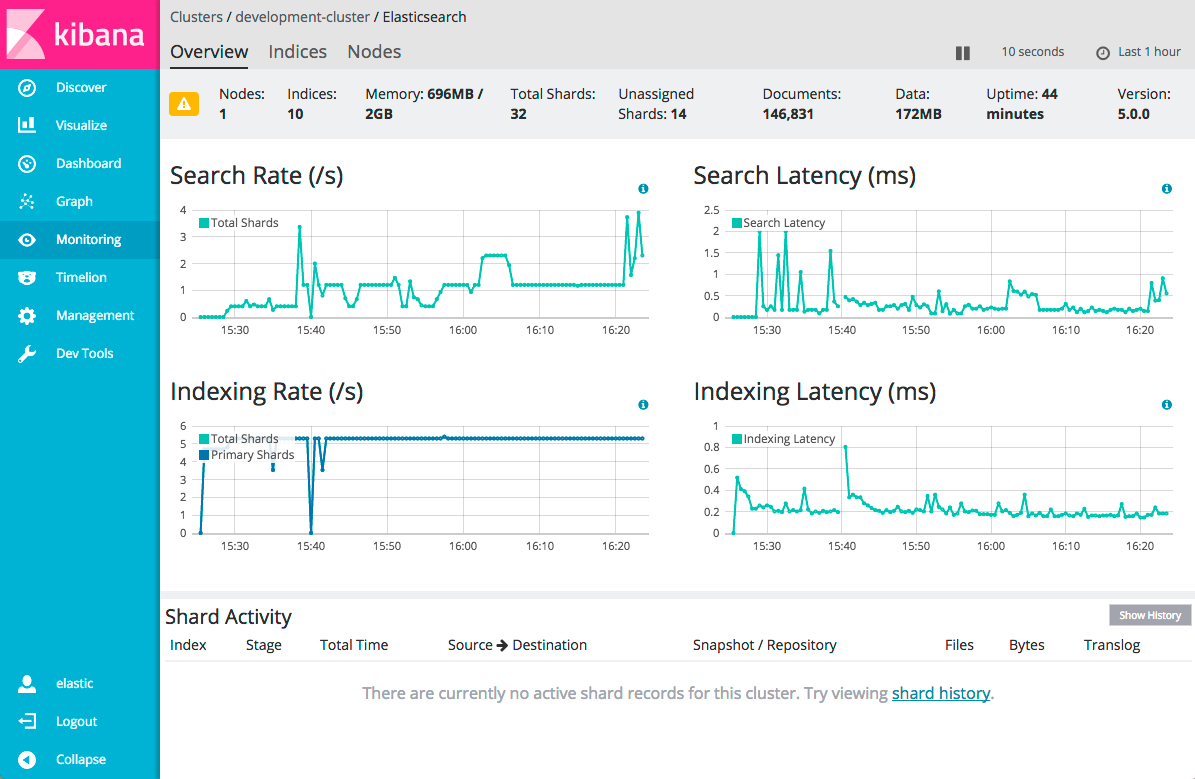This screenshot has width=1195, height=779.
Task: Pause auto-refresh with the pause button
Action: [963, 53]
